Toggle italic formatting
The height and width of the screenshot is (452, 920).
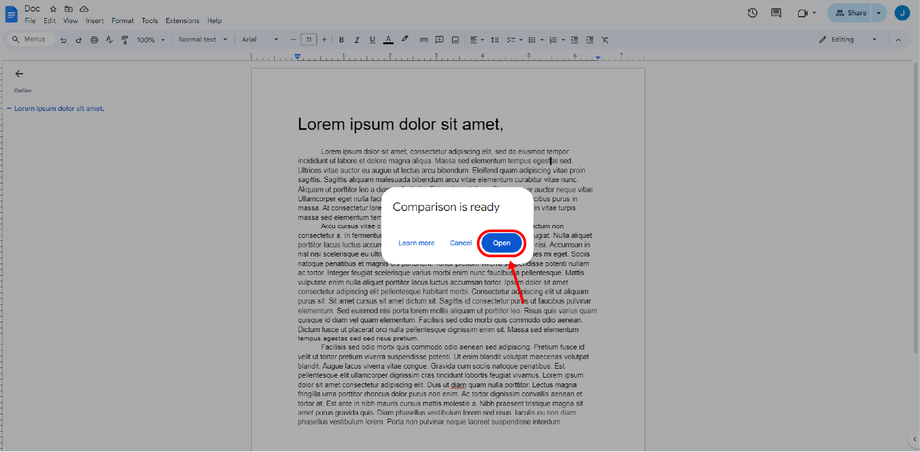coord(356,40)
